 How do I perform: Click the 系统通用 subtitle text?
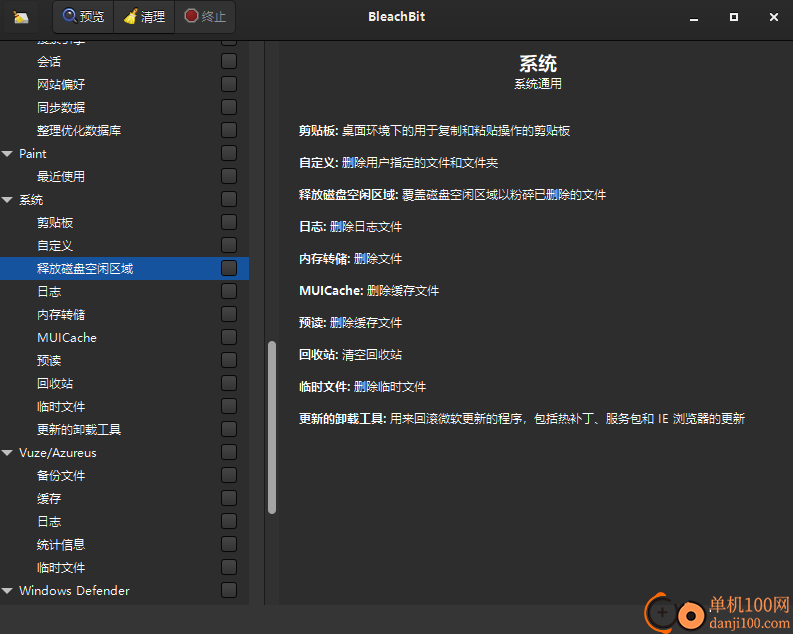pos(538,84)
